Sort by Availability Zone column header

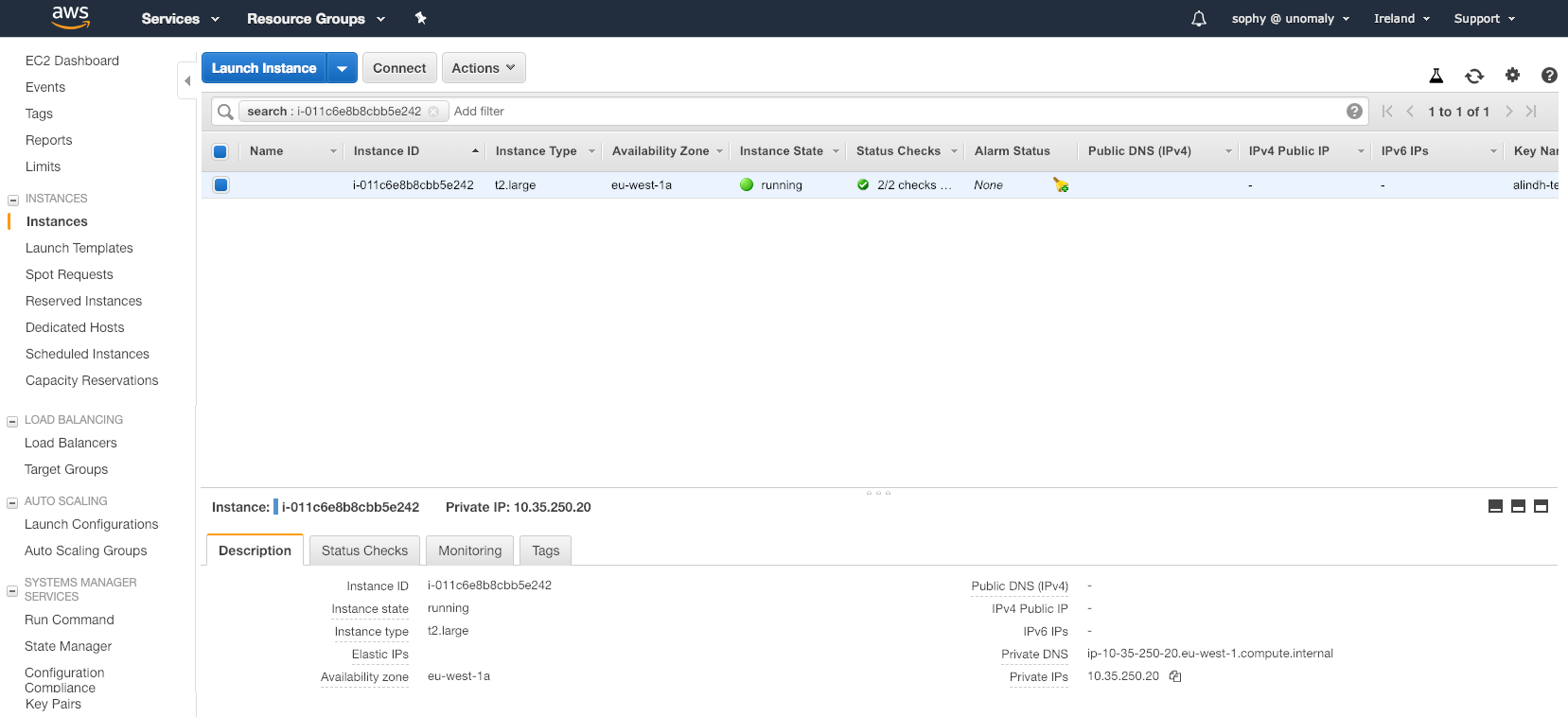[x=667, y=151]
